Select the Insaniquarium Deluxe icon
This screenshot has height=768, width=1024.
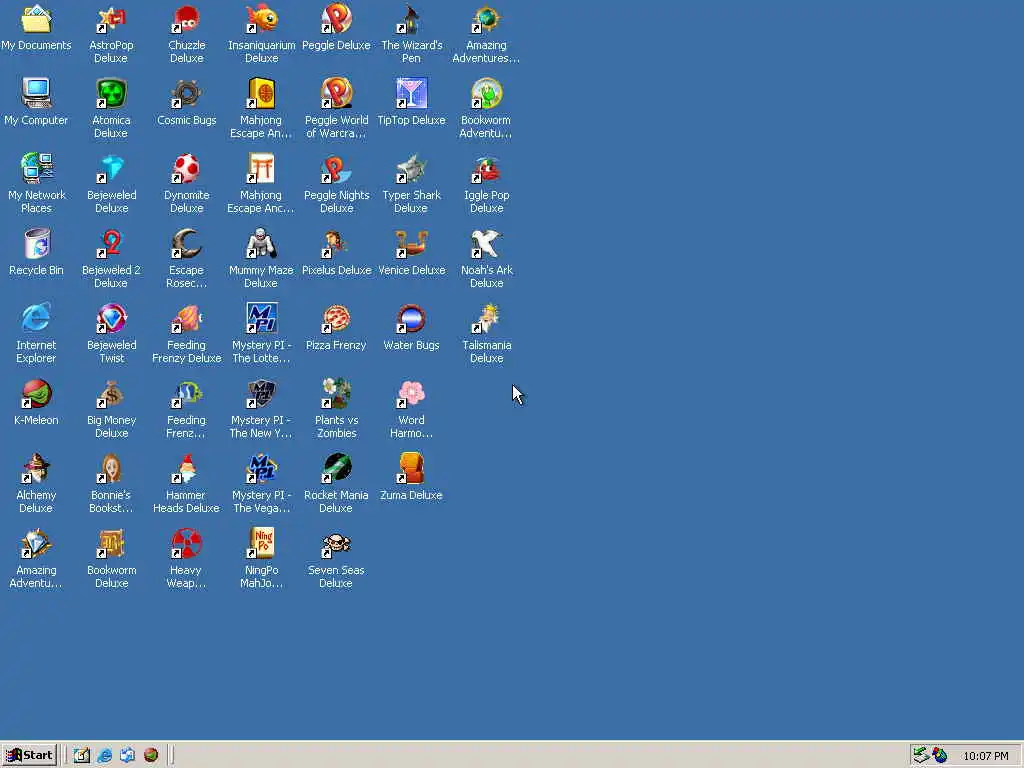[x=261, y=20]
